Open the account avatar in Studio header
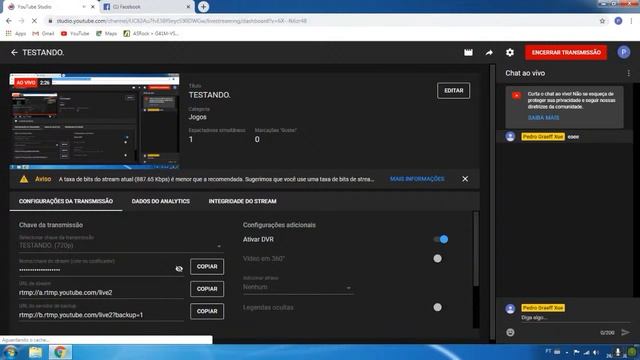The height and width of the screenshot is (360, 640). 623,52
